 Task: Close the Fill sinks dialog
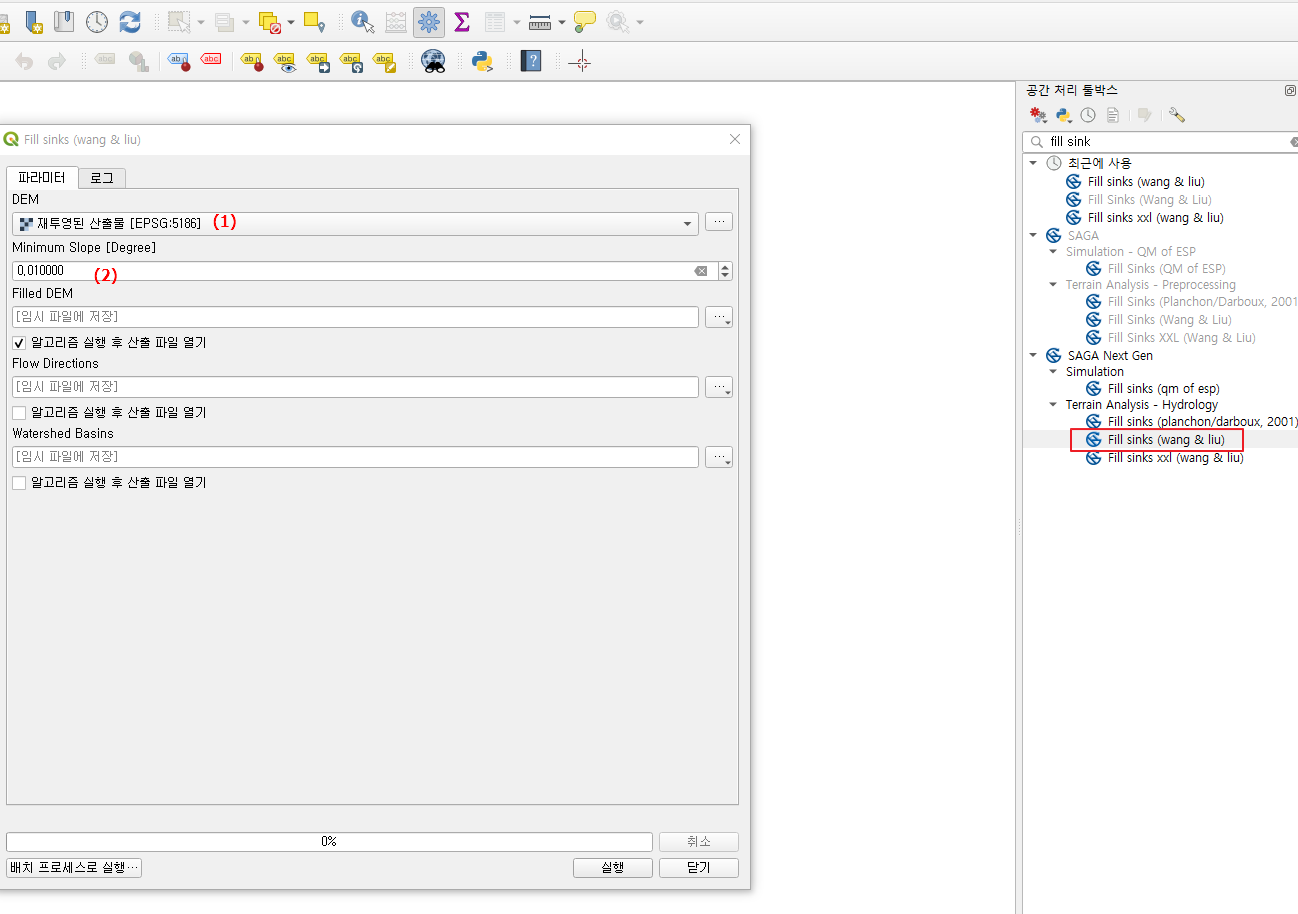(x=735, y=140)
